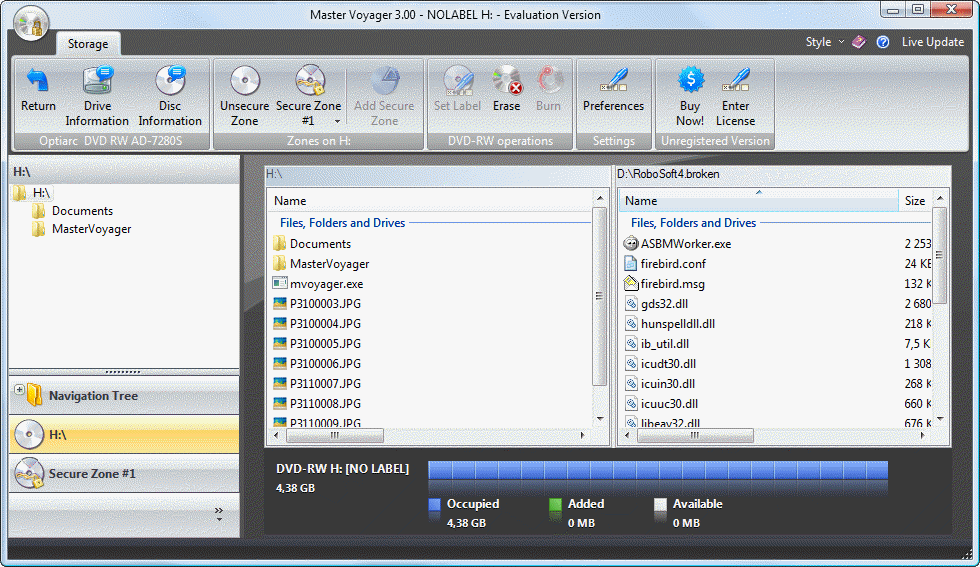980x567 pixels.
Task: Click the Enter License icon
Action: coord(736,80)
